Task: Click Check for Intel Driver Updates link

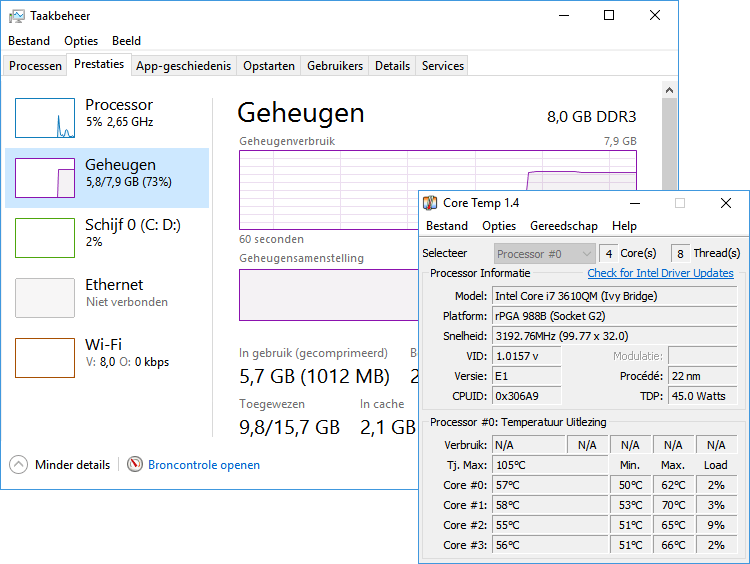Action: (x=660, y=273)
